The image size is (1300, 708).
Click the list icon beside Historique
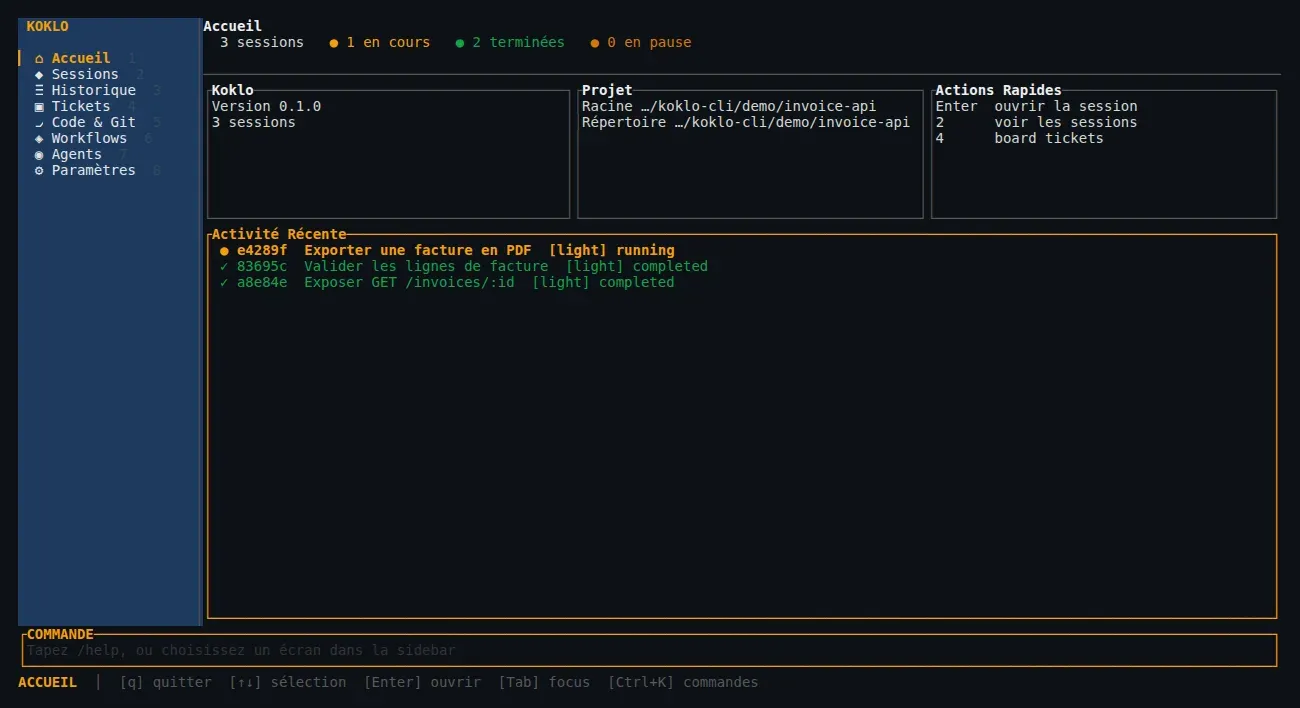(x=39, y=91)
